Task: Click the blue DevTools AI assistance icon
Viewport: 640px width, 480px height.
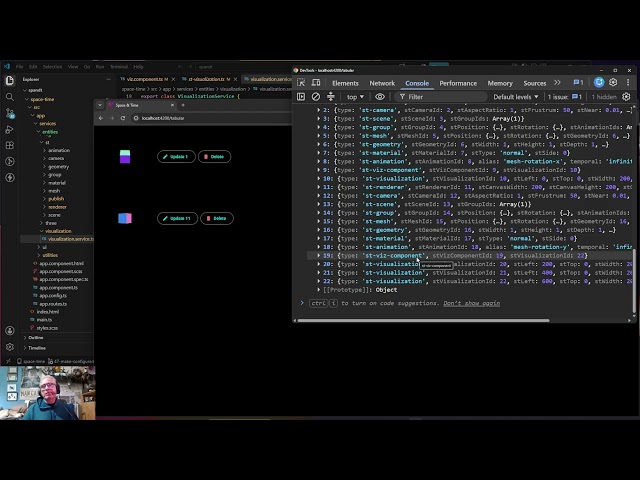Action: [599, 82]
